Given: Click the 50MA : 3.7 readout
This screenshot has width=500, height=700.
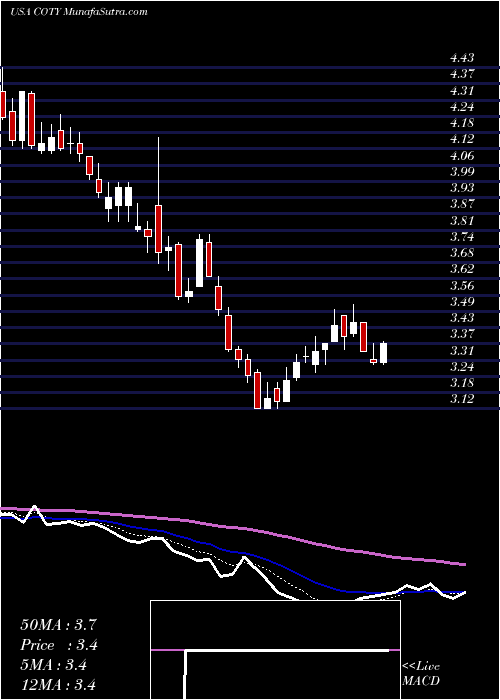Looking at the screenshot, I should point(58,625).
